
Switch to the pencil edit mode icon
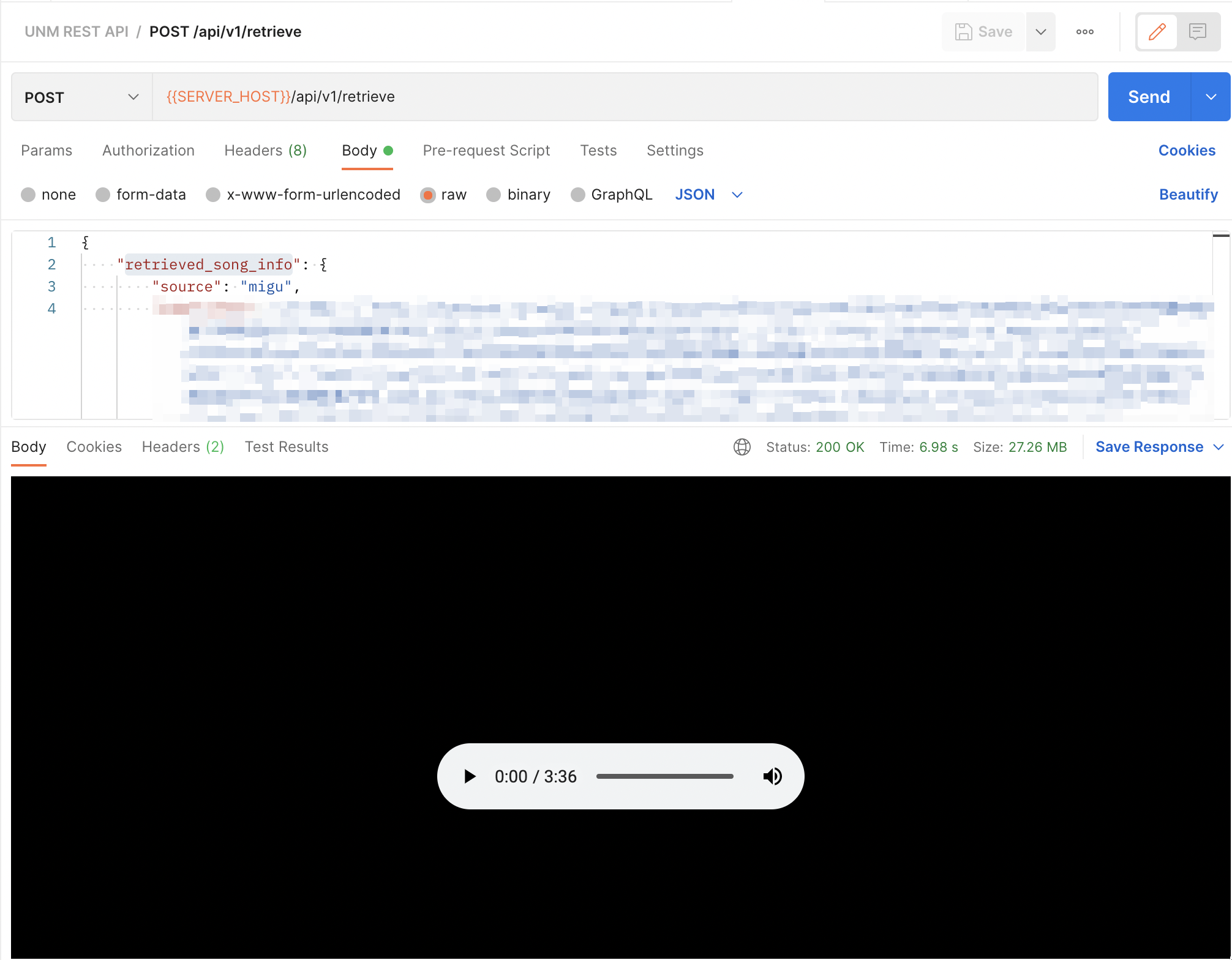tap(1157, 32)
